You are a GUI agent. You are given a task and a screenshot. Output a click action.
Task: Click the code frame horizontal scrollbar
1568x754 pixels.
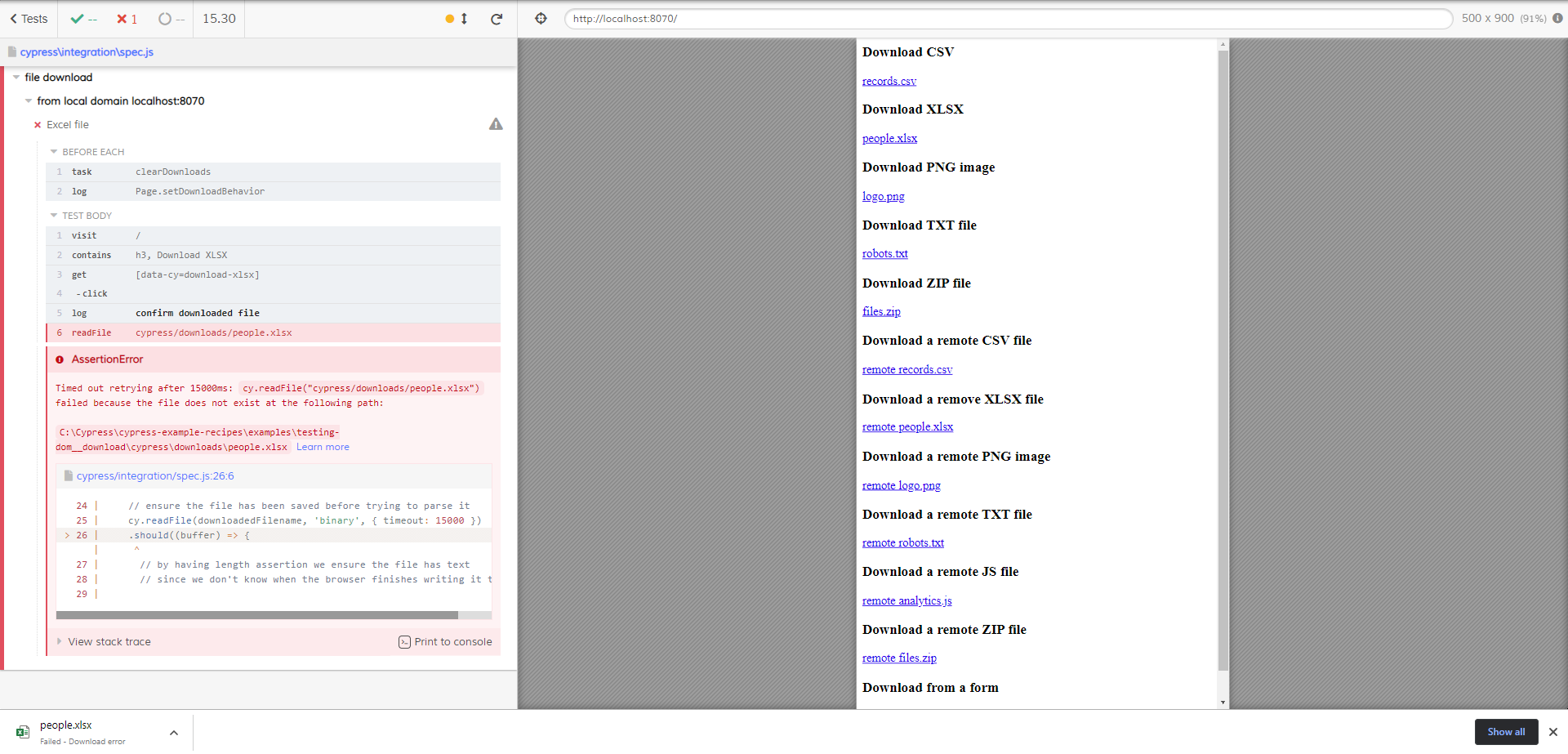coord(257,615)
